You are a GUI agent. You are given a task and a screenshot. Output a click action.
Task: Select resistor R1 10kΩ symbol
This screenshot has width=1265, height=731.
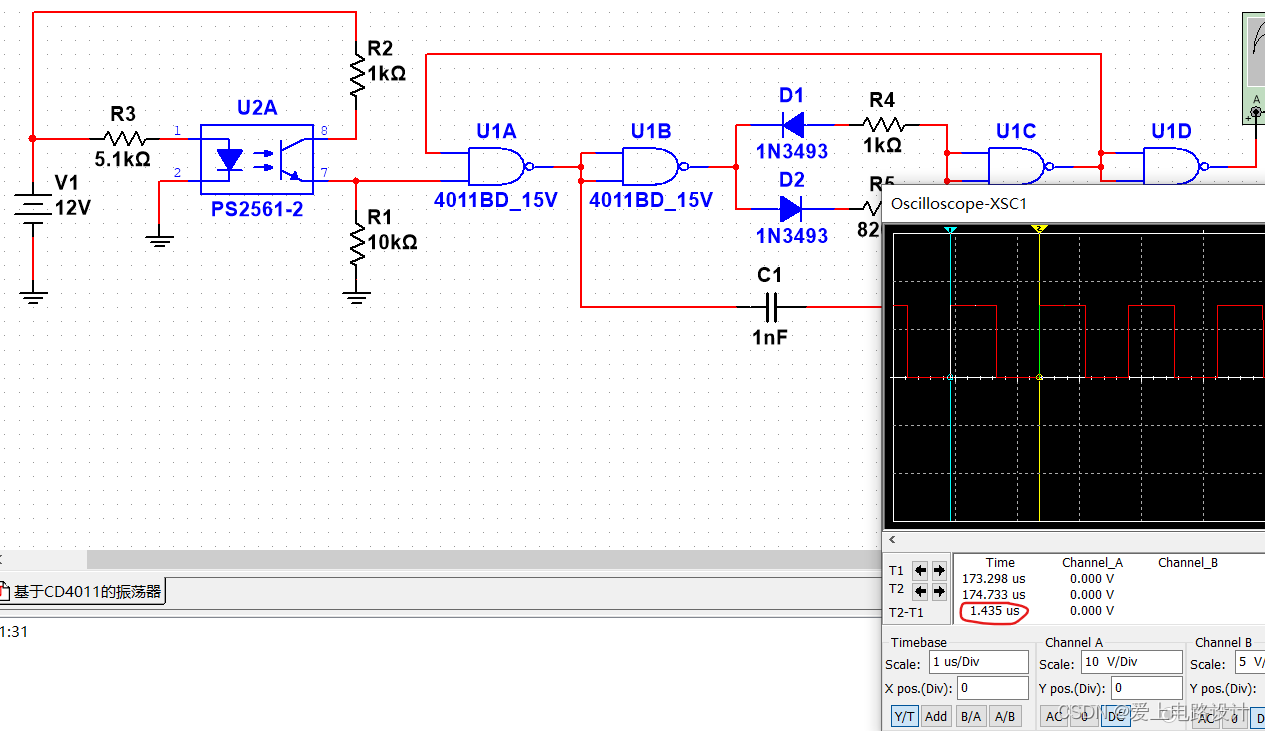pyautogui.click(x=356, y=243)
